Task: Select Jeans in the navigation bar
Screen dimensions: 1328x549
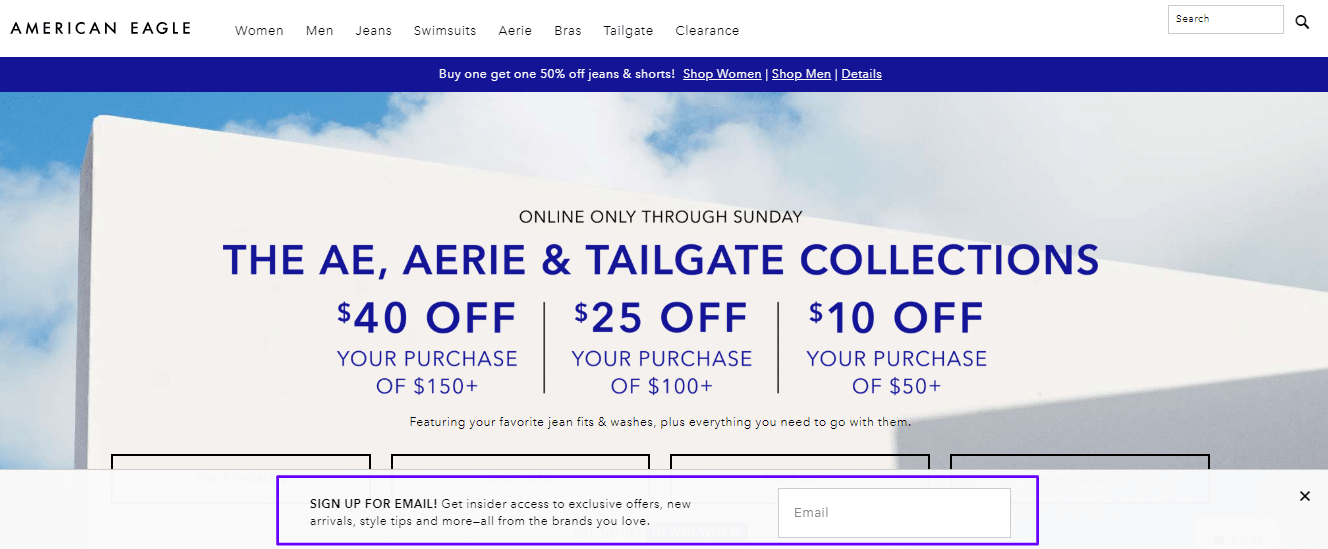Action: tap(374, 31)
